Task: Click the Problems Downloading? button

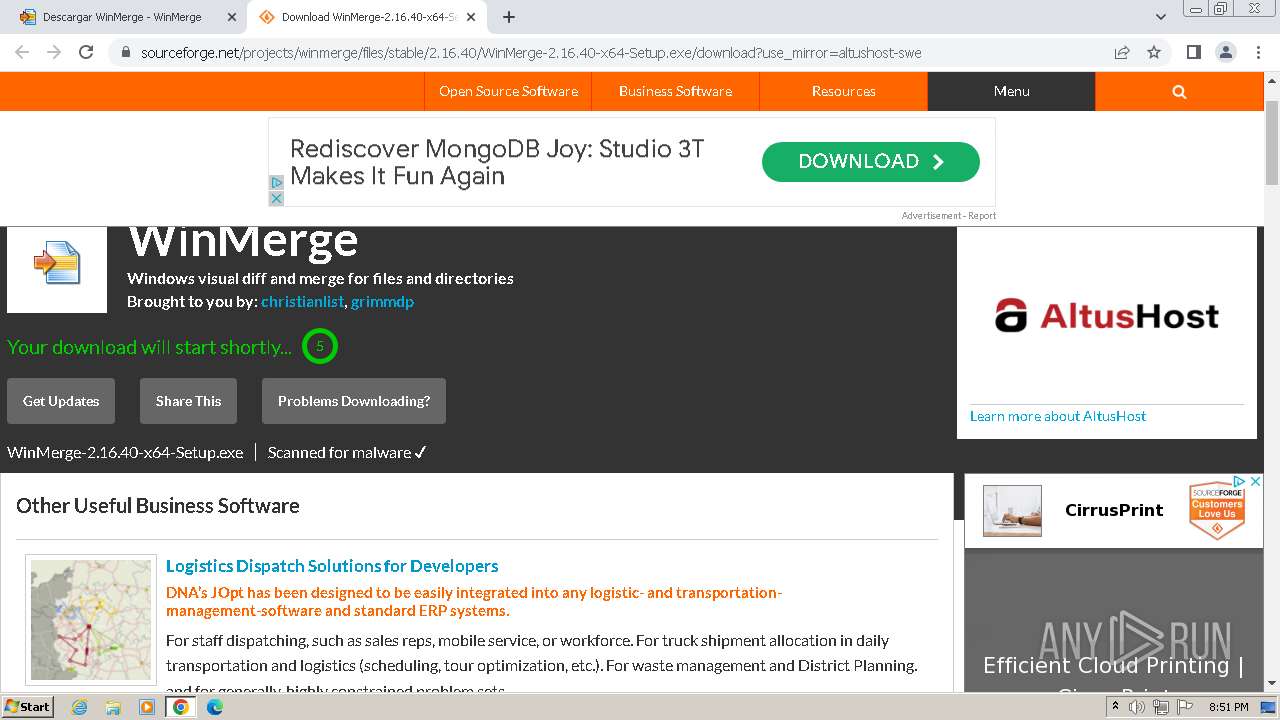Action: pos(354,401)
